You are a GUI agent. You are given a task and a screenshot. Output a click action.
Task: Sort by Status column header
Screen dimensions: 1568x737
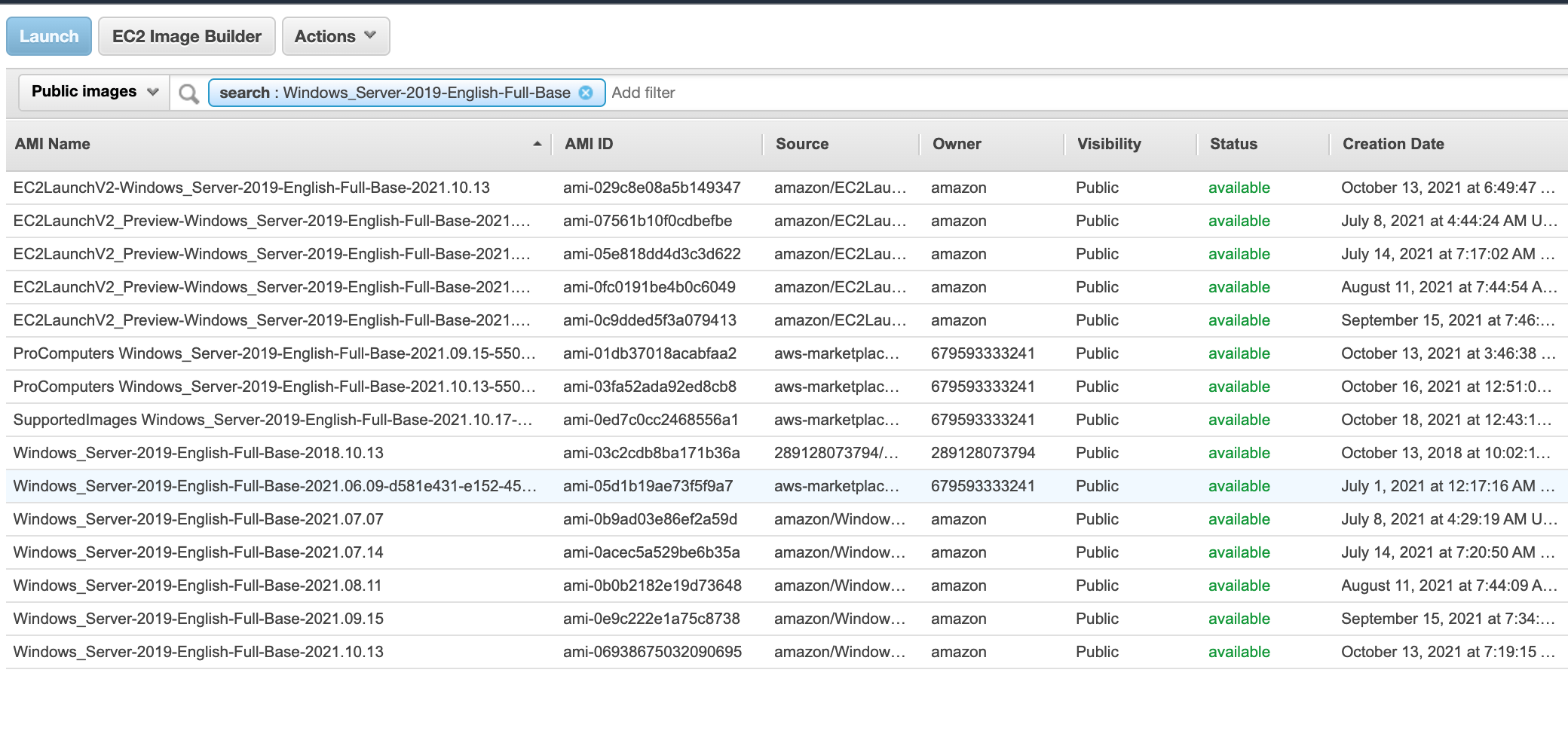tap(1233, 144)
